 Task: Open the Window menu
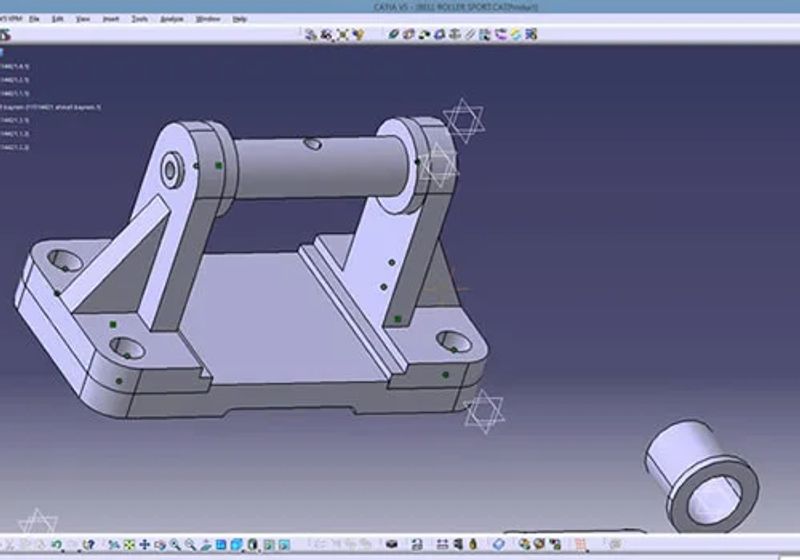pyautogui.click(x=208, y=19)
